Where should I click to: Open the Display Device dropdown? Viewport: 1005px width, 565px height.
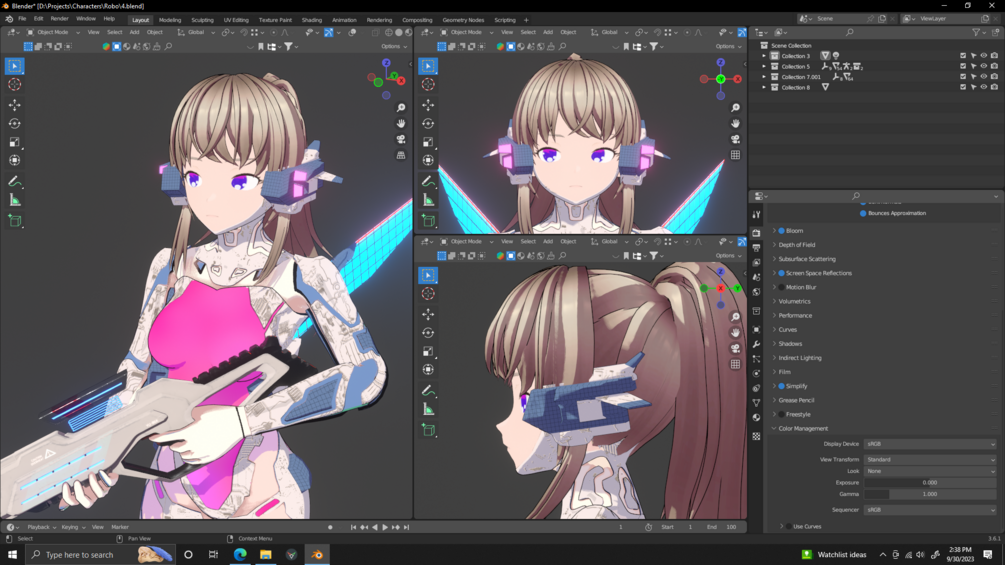(x=929, y=444)
